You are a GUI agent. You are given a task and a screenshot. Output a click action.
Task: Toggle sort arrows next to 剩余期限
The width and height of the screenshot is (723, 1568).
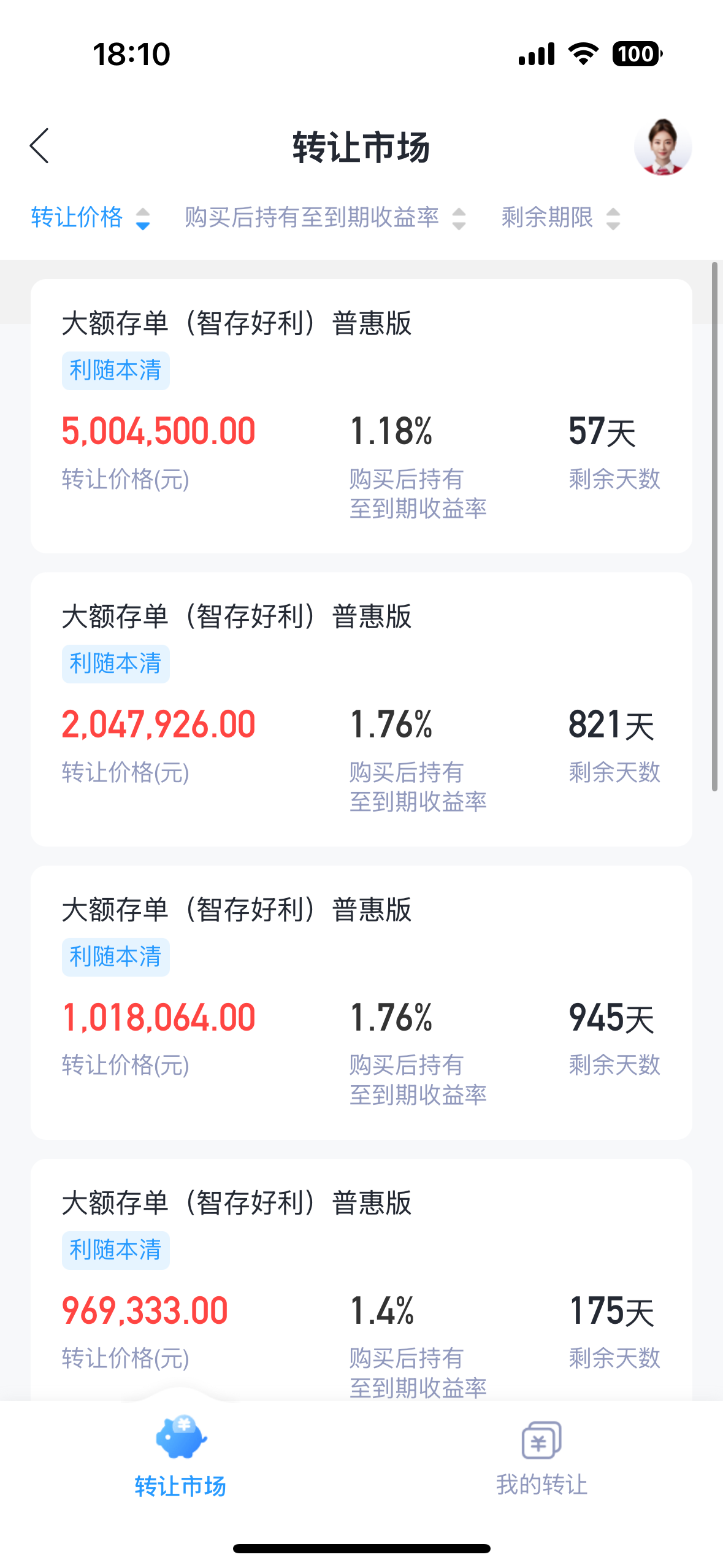[x=613, y=219]
